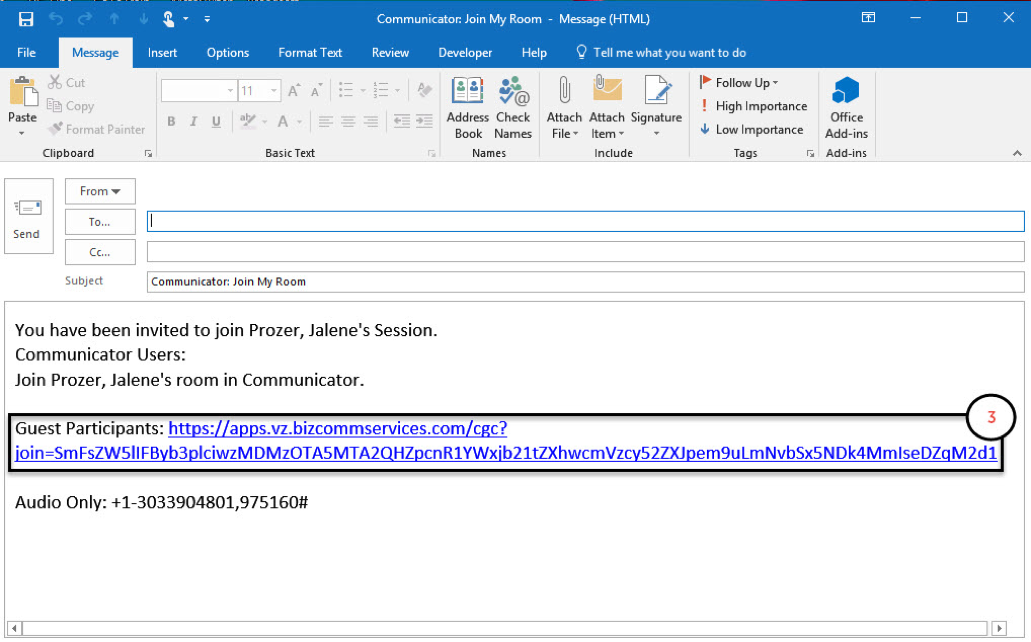Toggle Low Importance tag
This screenshot has width=1031, height=642.
point(752,130)
